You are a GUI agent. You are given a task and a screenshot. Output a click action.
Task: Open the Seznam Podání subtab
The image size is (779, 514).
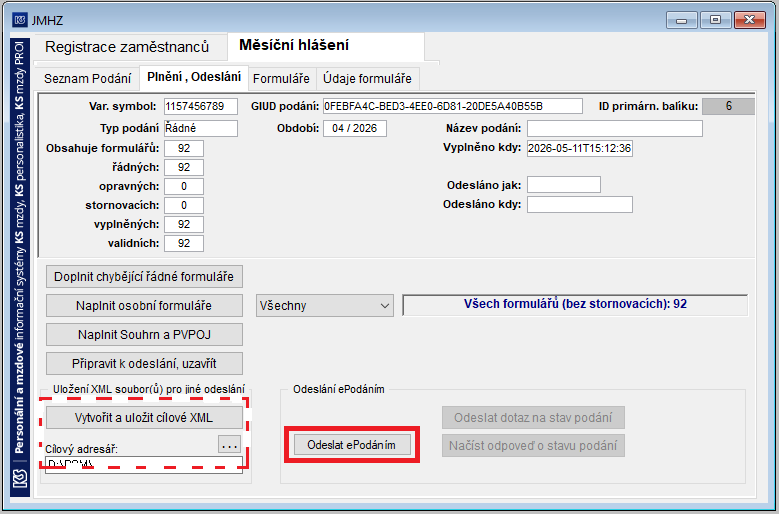87,79
